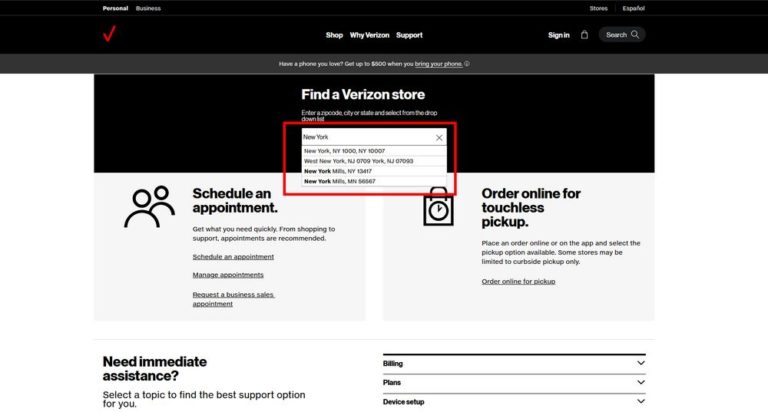Expand the Billing section

514,363
